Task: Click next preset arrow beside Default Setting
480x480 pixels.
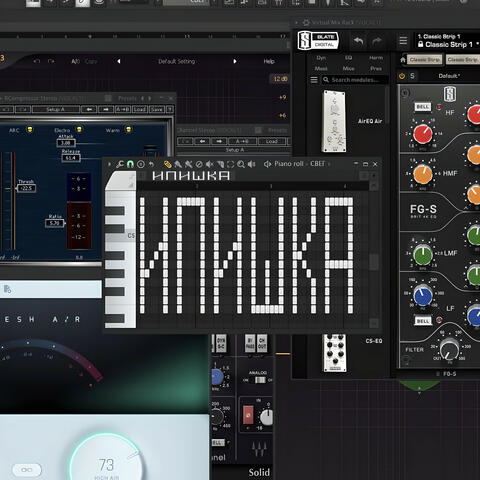Action: tap(235, 61)
